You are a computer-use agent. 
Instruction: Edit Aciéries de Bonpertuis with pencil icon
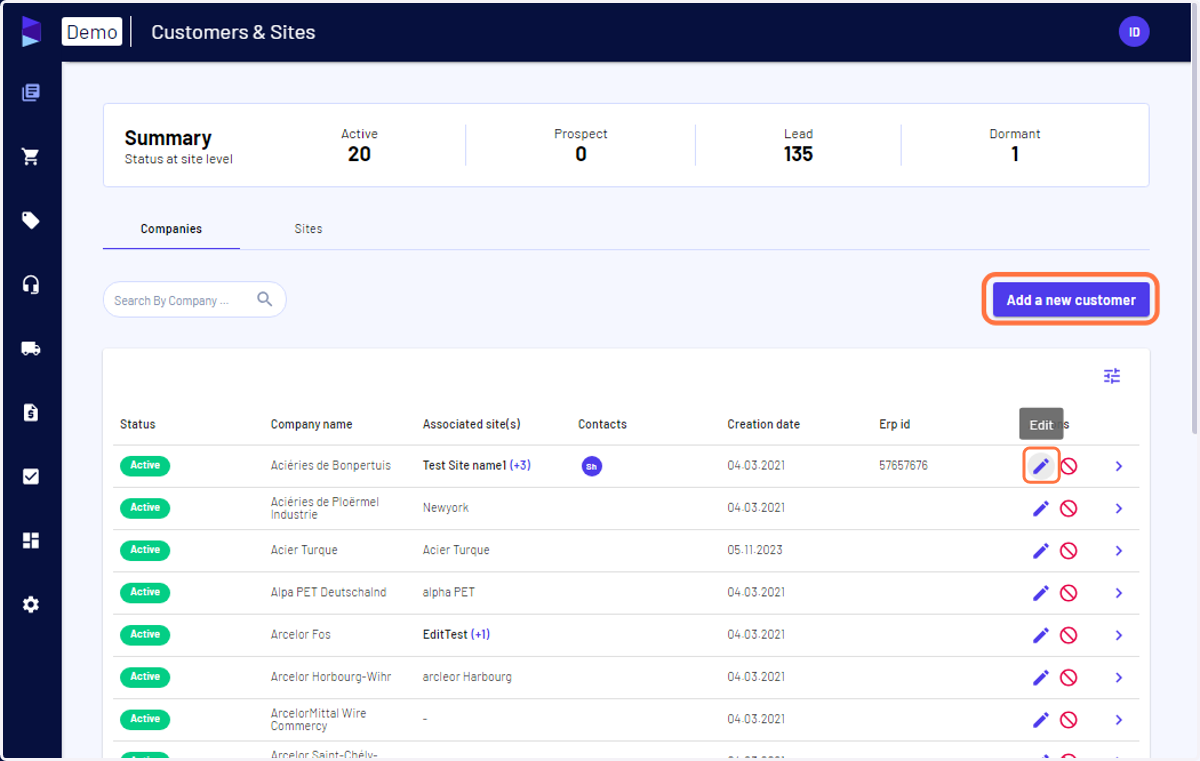coord(1041,466)
